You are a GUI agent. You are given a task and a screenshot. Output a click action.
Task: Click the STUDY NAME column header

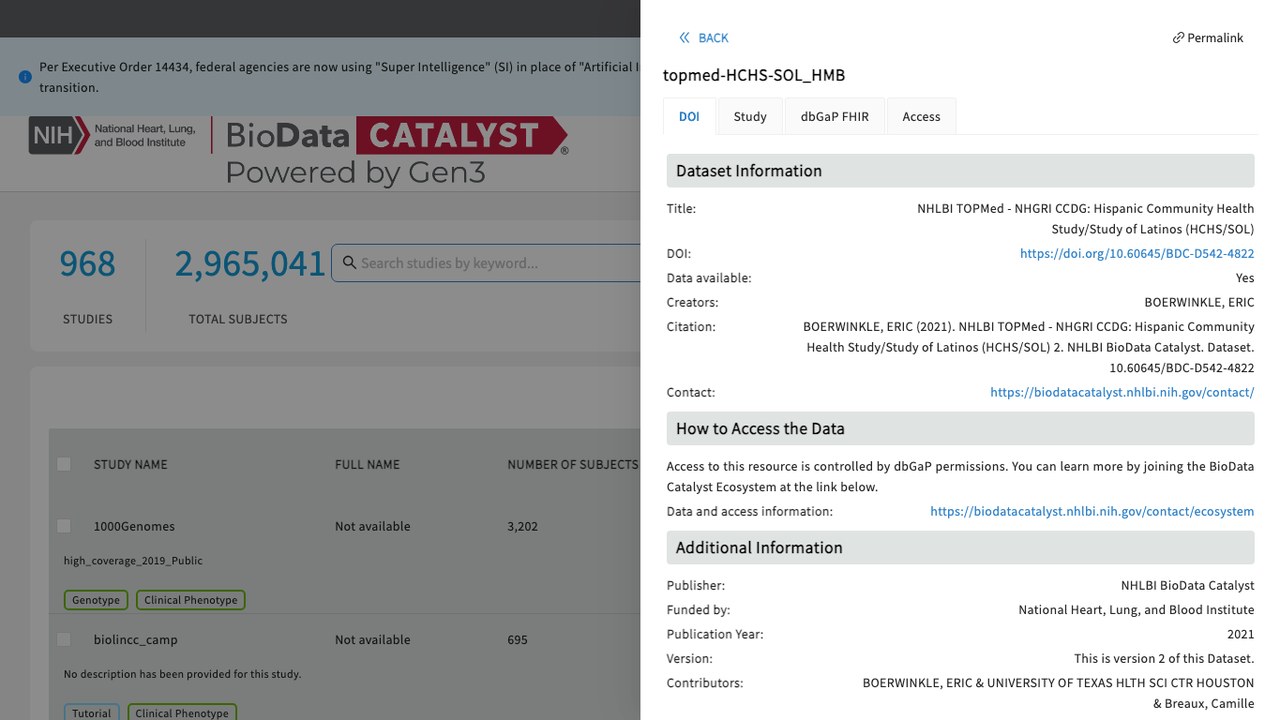pyautogui.click(x=131, y=465)
